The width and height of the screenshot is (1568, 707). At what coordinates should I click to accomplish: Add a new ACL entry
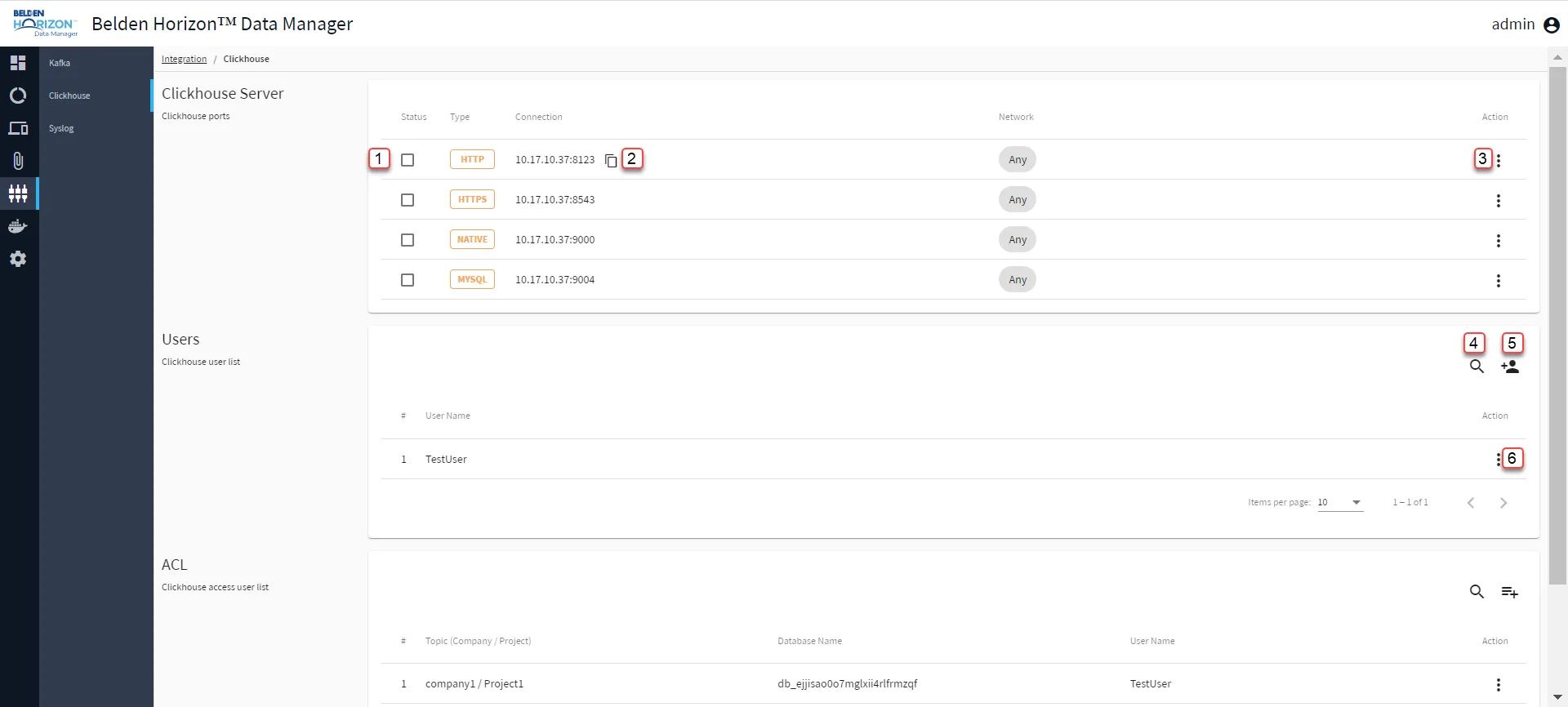[1510, 592]
